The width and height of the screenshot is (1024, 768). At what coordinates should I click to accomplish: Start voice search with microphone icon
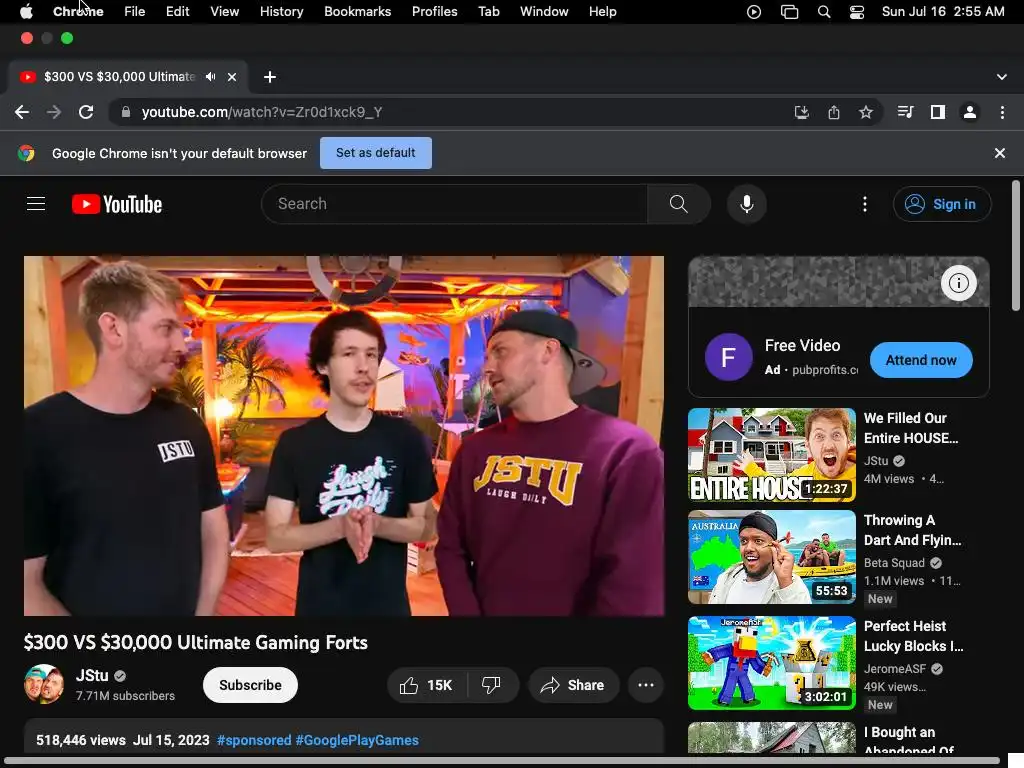point(746,204)
